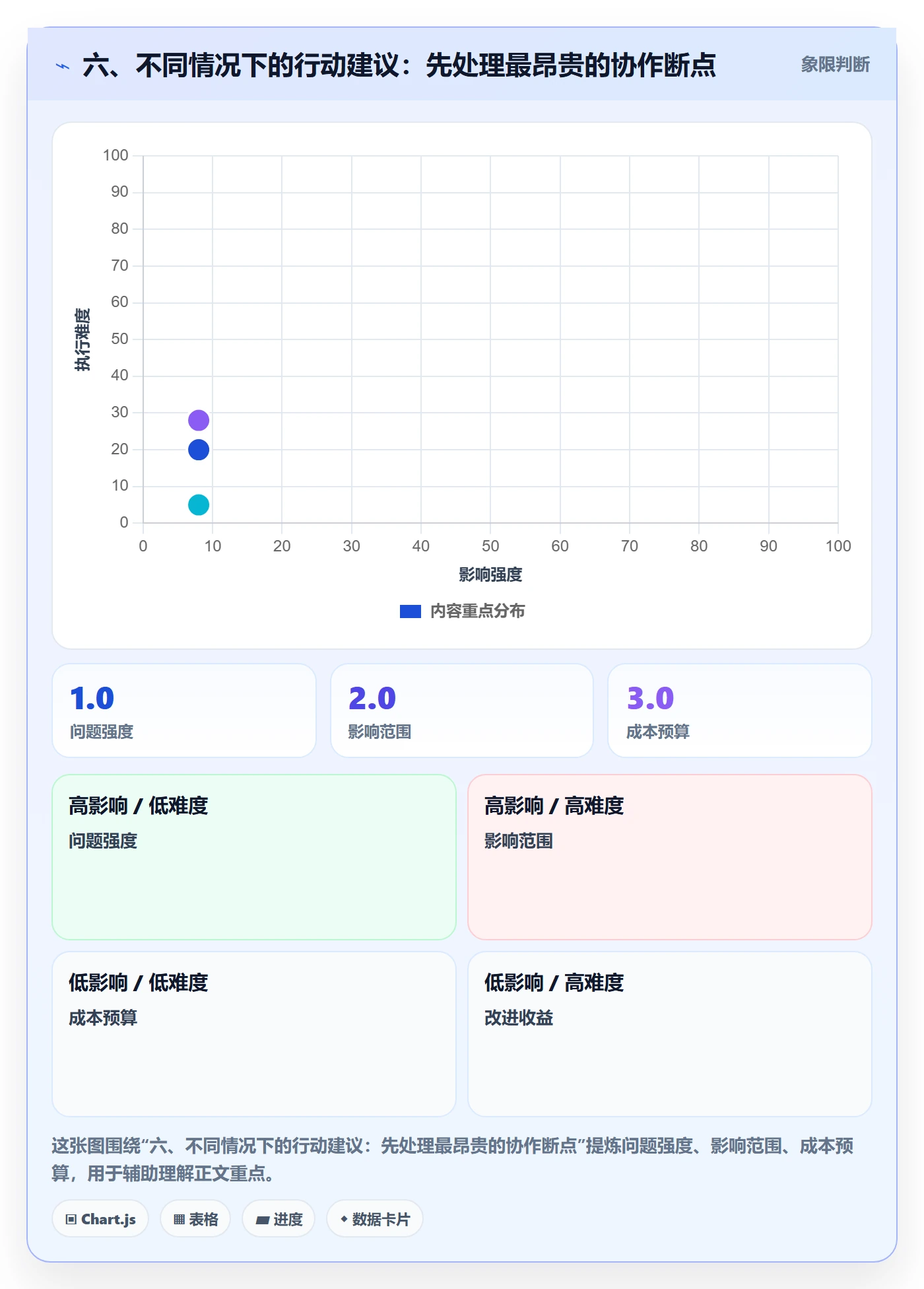This screenshot has height=1289, width=924.
Task: Select the dark blue data point in the chart
Action: pos(199,450)
